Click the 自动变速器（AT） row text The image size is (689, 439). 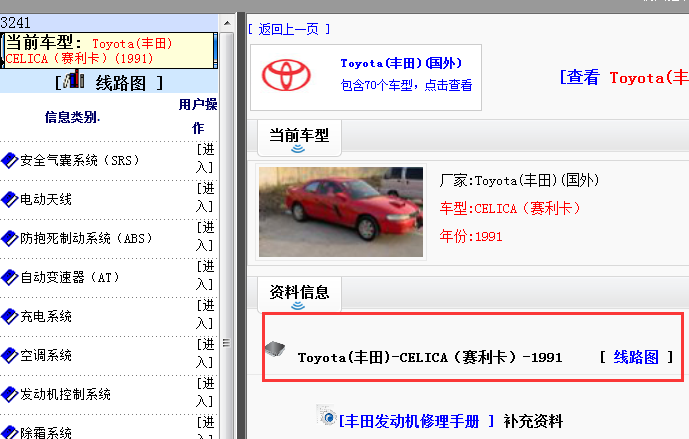(70, 278)
